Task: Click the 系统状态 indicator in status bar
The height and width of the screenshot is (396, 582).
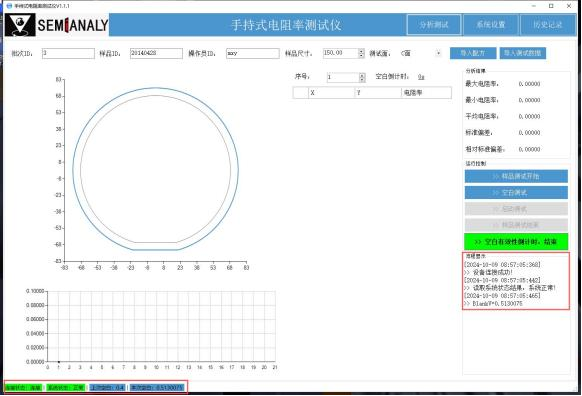Action: click(x=66, y=387)
